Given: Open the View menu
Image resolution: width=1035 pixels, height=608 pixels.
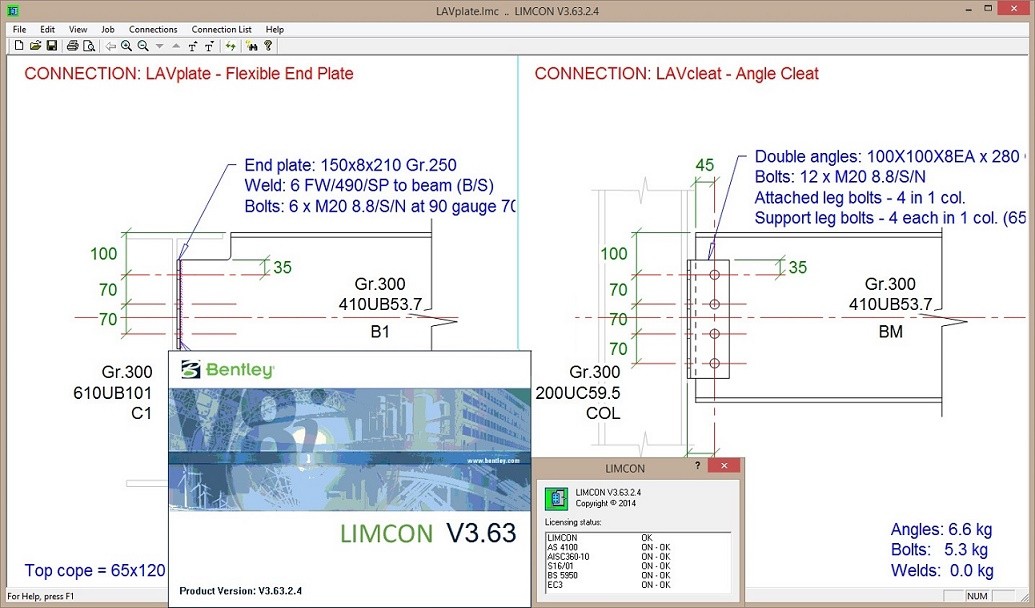Looking at the screenshot, I should tap(78, 29).
